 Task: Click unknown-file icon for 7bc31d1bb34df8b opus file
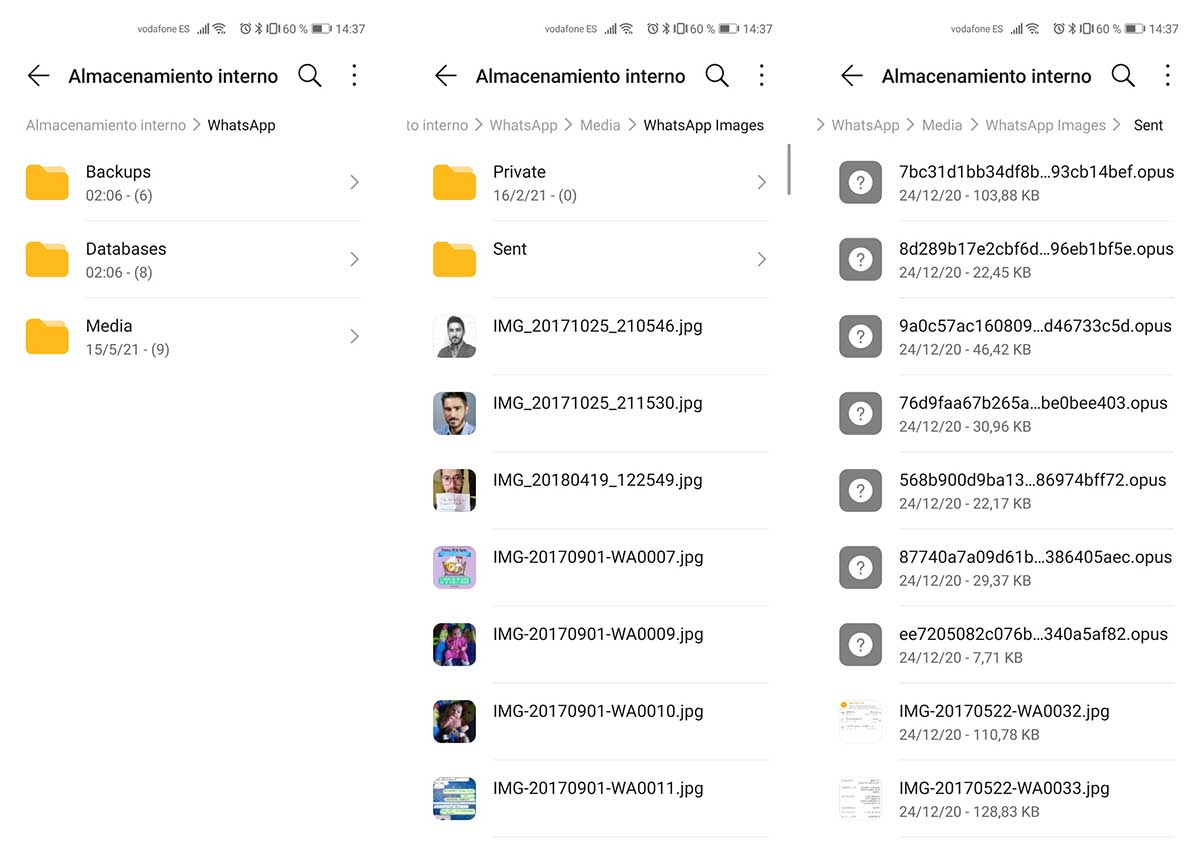(860, 183)
